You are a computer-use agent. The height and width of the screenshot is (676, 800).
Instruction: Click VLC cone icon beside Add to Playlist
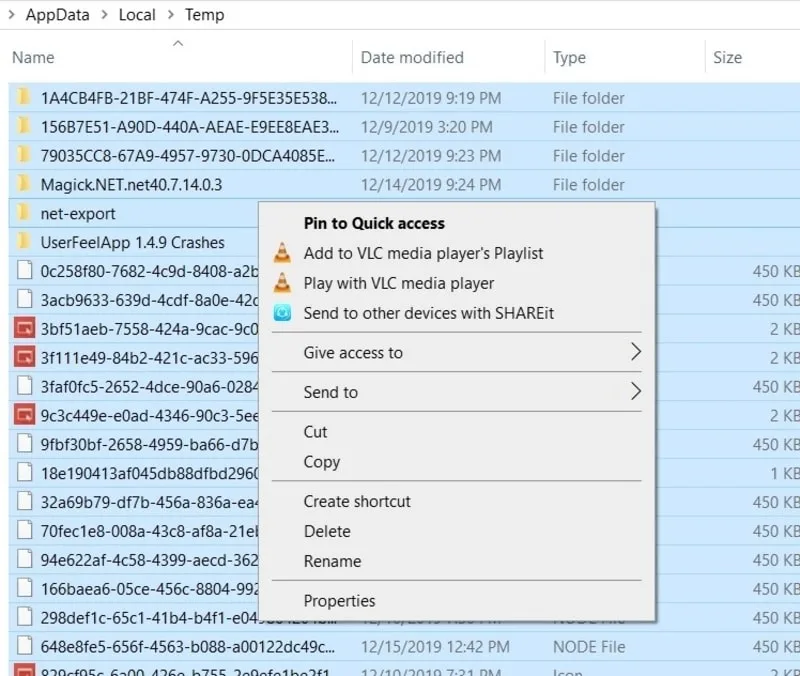pos(282,253)
